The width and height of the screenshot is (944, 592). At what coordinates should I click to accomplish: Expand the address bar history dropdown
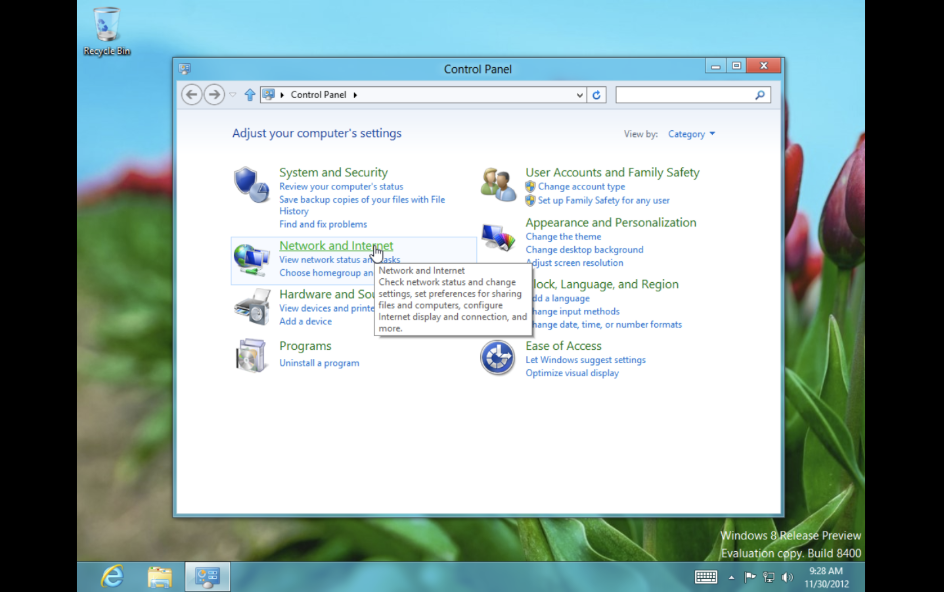point(579,95)
